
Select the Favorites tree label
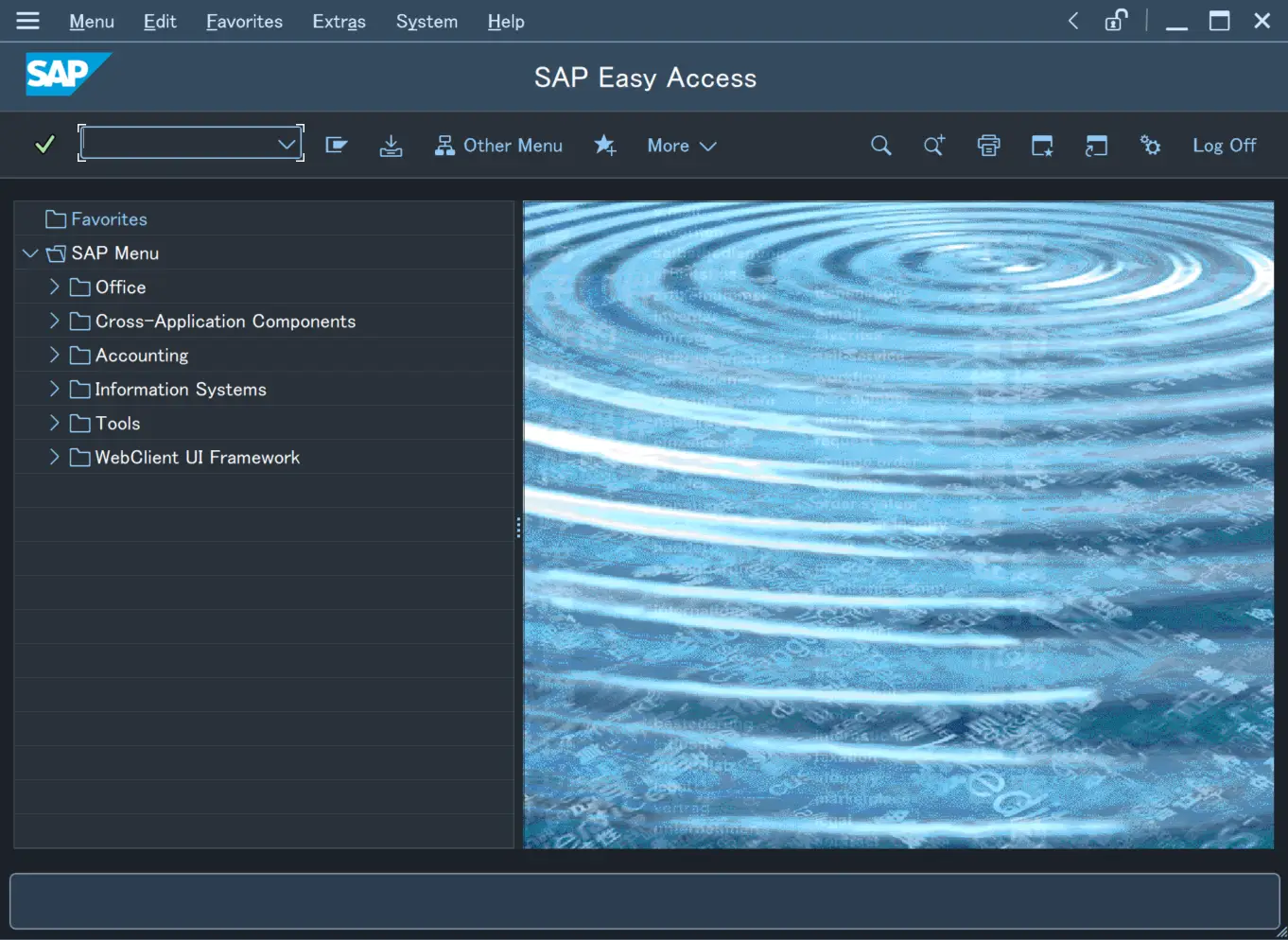[110, 218]
